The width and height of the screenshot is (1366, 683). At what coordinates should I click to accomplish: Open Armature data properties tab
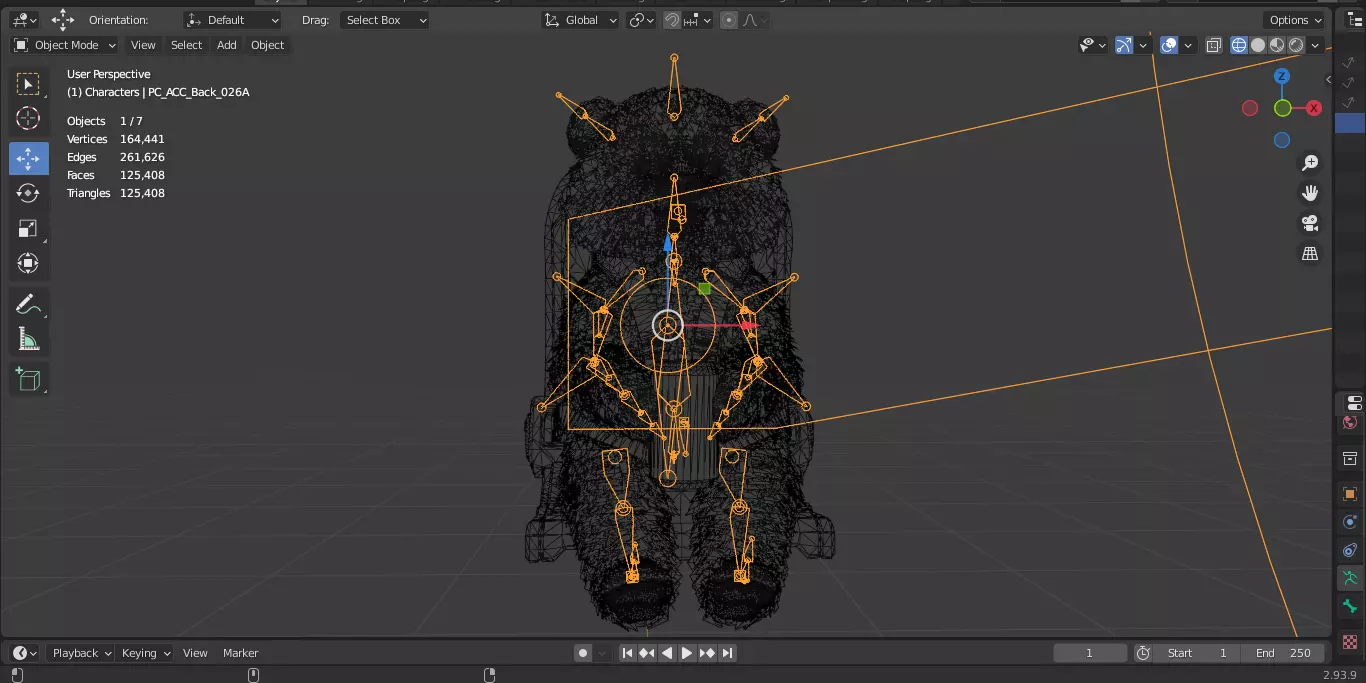(1350, 578)
